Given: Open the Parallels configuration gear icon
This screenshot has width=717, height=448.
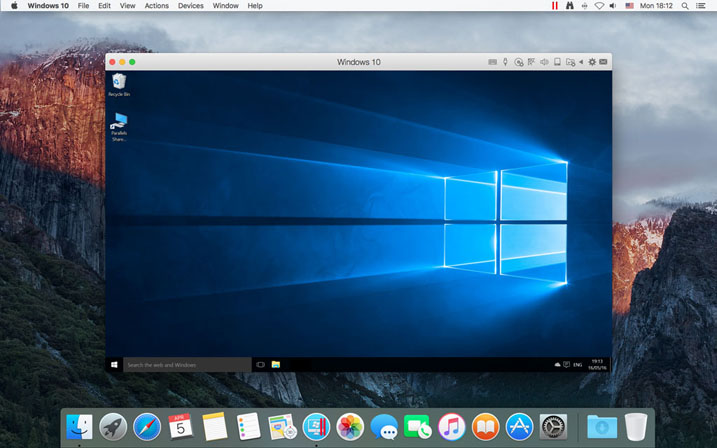Looking at the screenshot, I should [x=592, y=62].
